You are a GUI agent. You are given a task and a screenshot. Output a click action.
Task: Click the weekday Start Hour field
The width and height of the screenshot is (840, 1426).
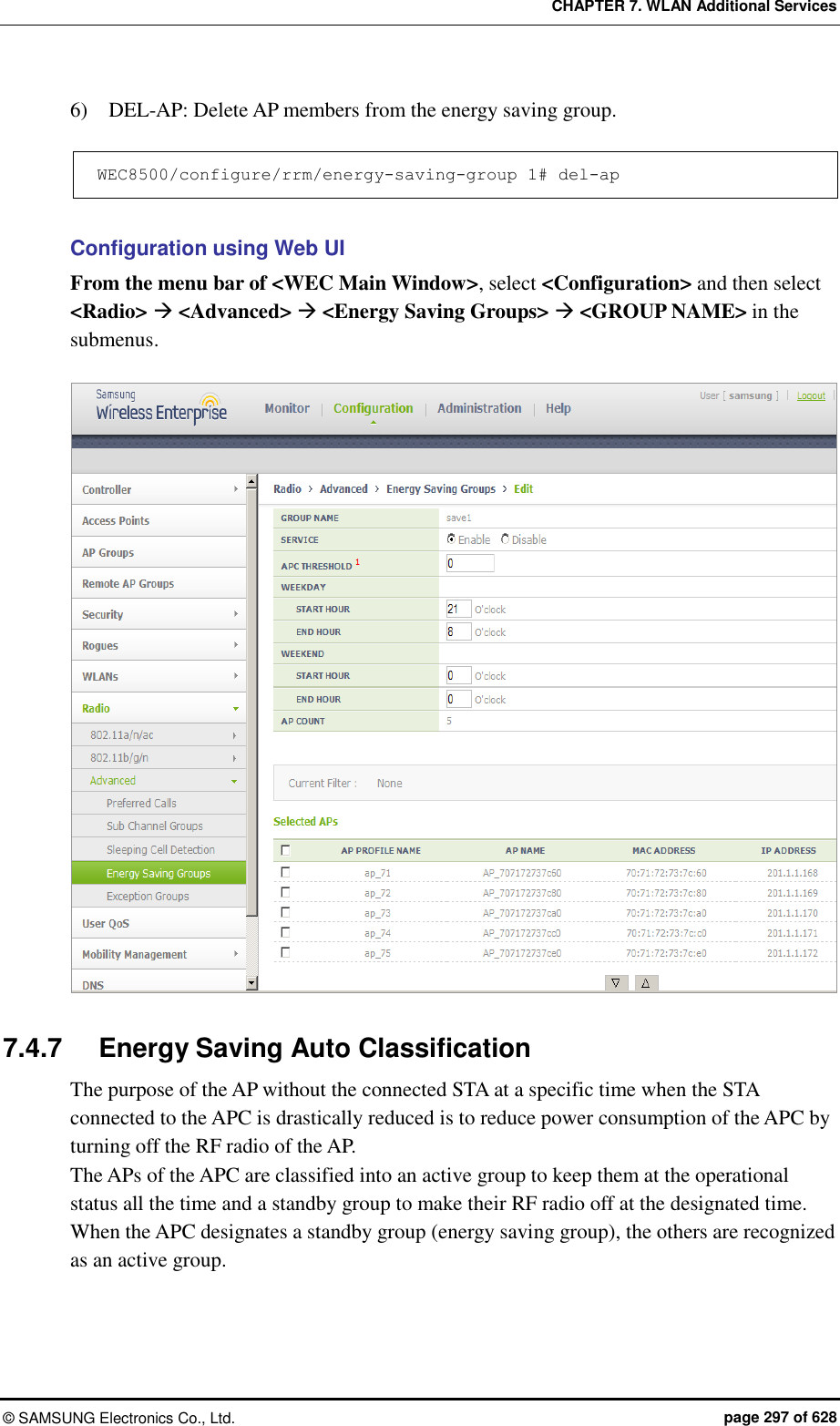[458, 609]
